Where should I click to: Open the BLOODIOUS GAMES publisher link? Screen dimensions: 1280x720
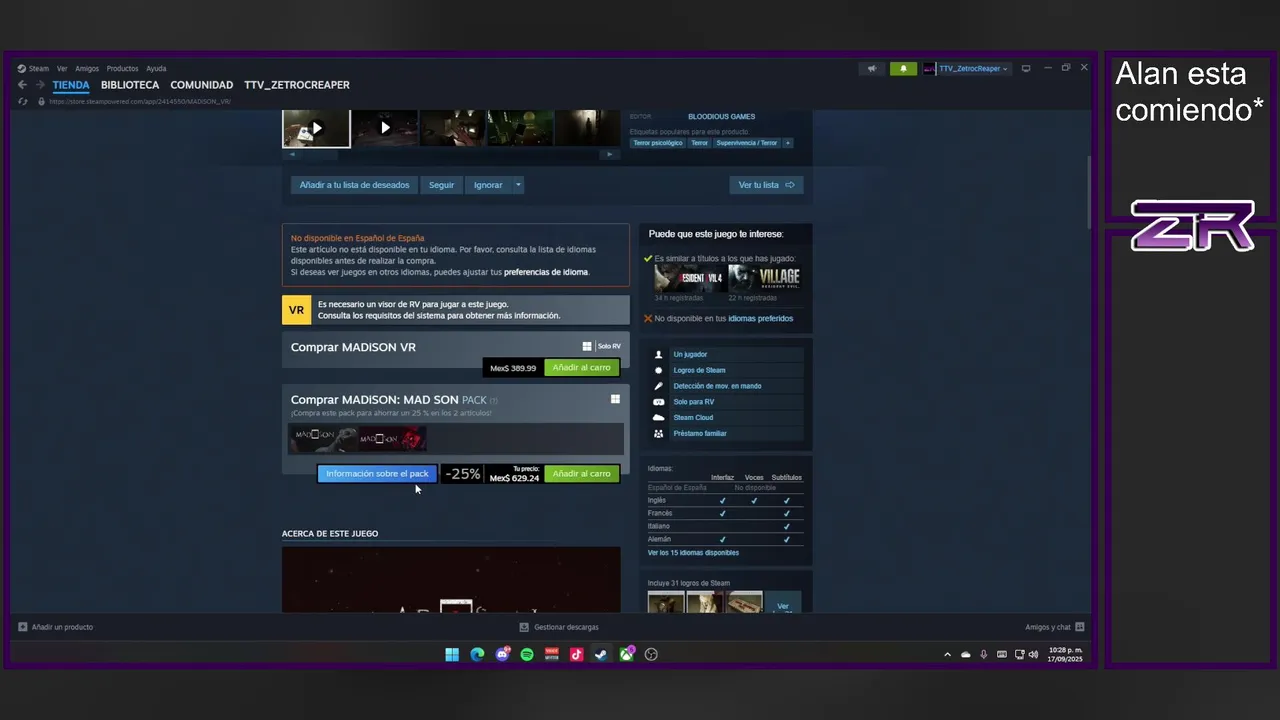[x=721, y=117]
